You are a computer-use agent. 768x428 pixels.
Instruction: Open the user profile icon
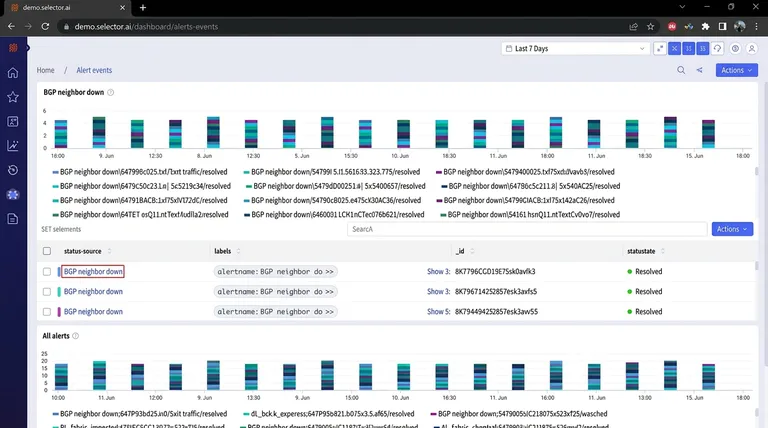(x=751, y=48)
